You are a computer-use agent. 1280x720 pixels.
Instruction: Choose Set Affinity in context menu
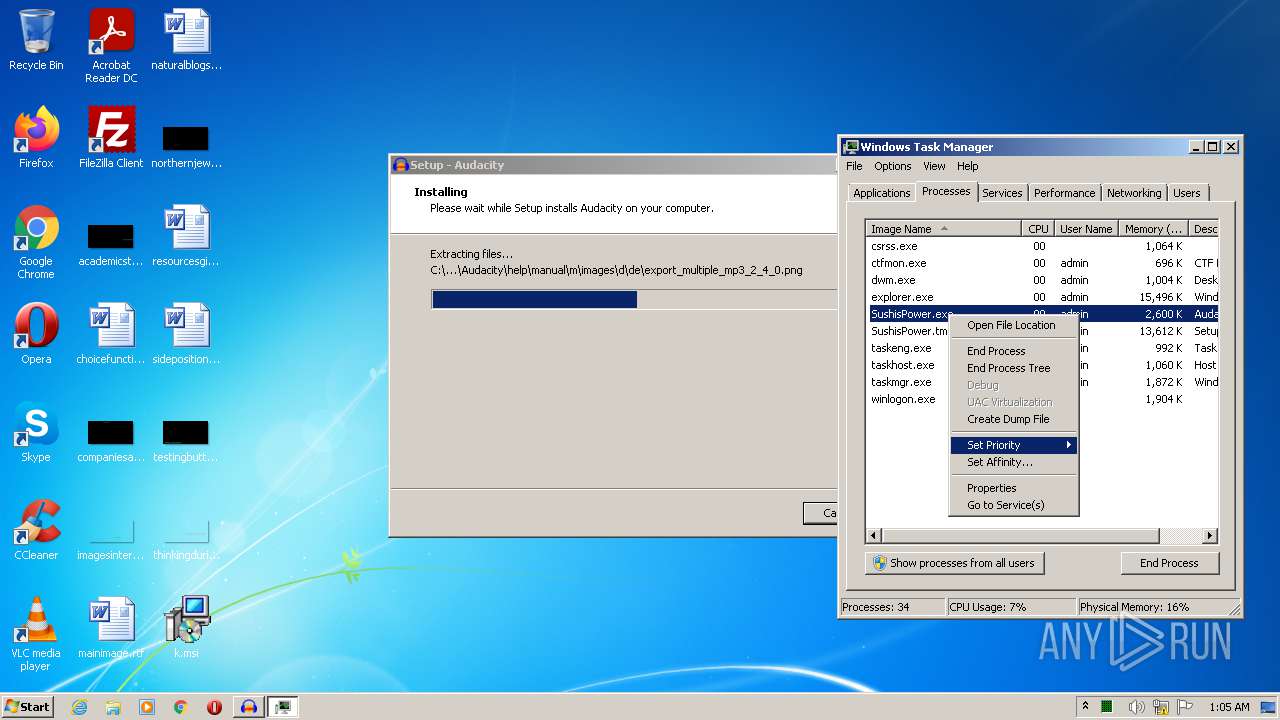[1014, 462]
